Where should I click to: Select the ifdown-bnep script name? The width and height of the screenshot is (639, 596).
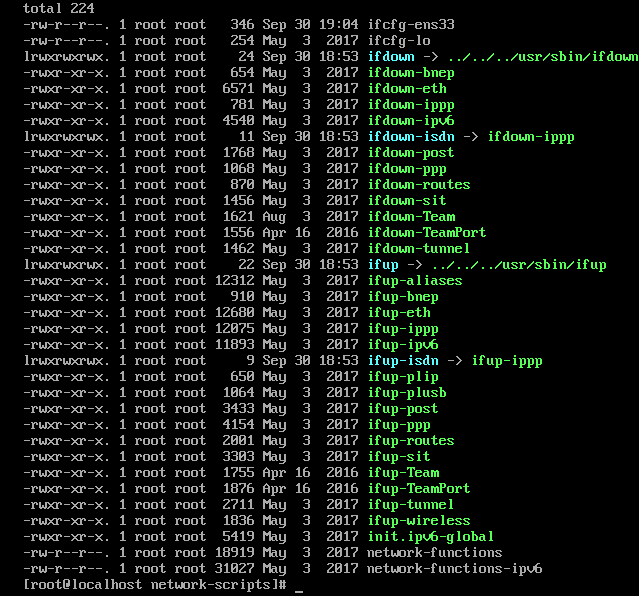[x=411, y=73]
